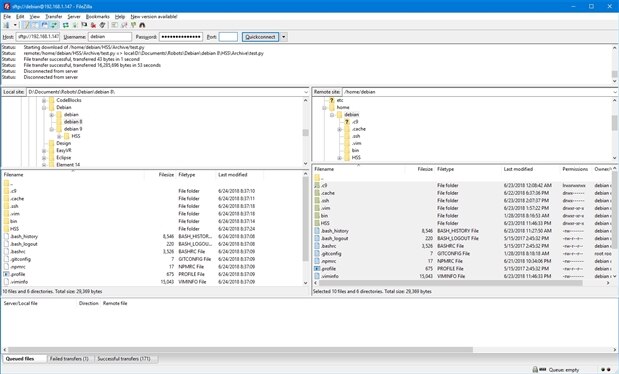The height and width of the screenshot is (374, 619).
Task: Click the Password input field
Action: tap(181, 37)
